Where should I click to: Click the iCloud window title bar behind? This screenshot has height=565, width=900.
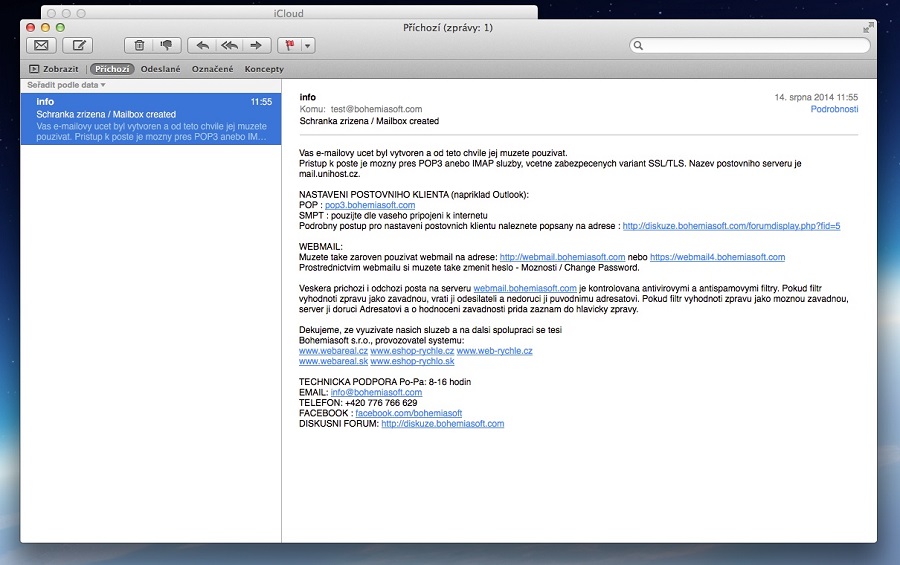pyautogui.click(x=289, y=13)
